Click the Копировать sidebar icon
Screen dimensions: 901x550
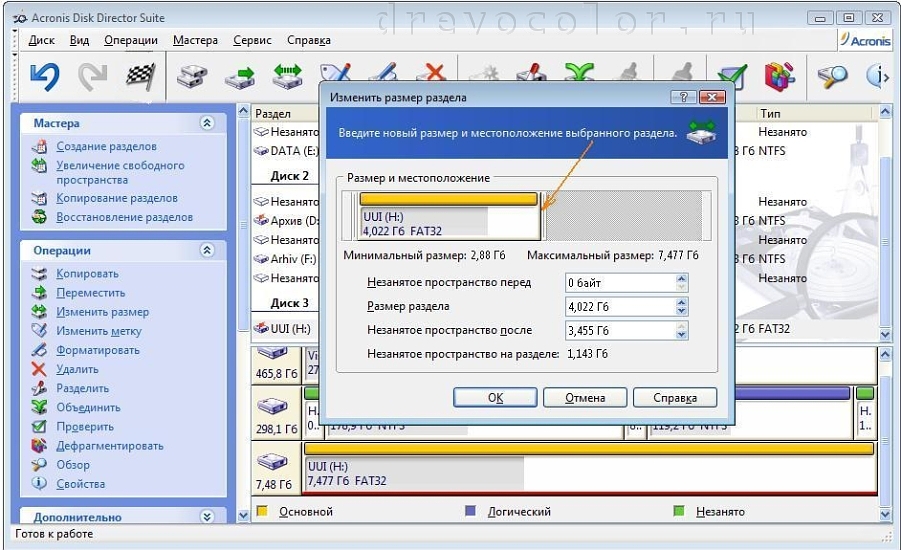(39, 274)
